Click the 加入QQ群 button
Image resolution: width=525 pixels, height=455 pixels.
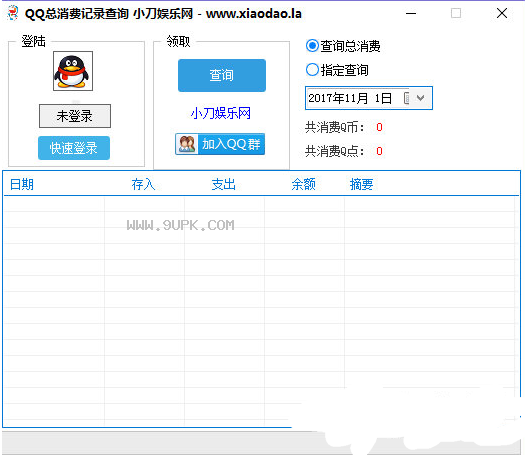click(220, 144)
